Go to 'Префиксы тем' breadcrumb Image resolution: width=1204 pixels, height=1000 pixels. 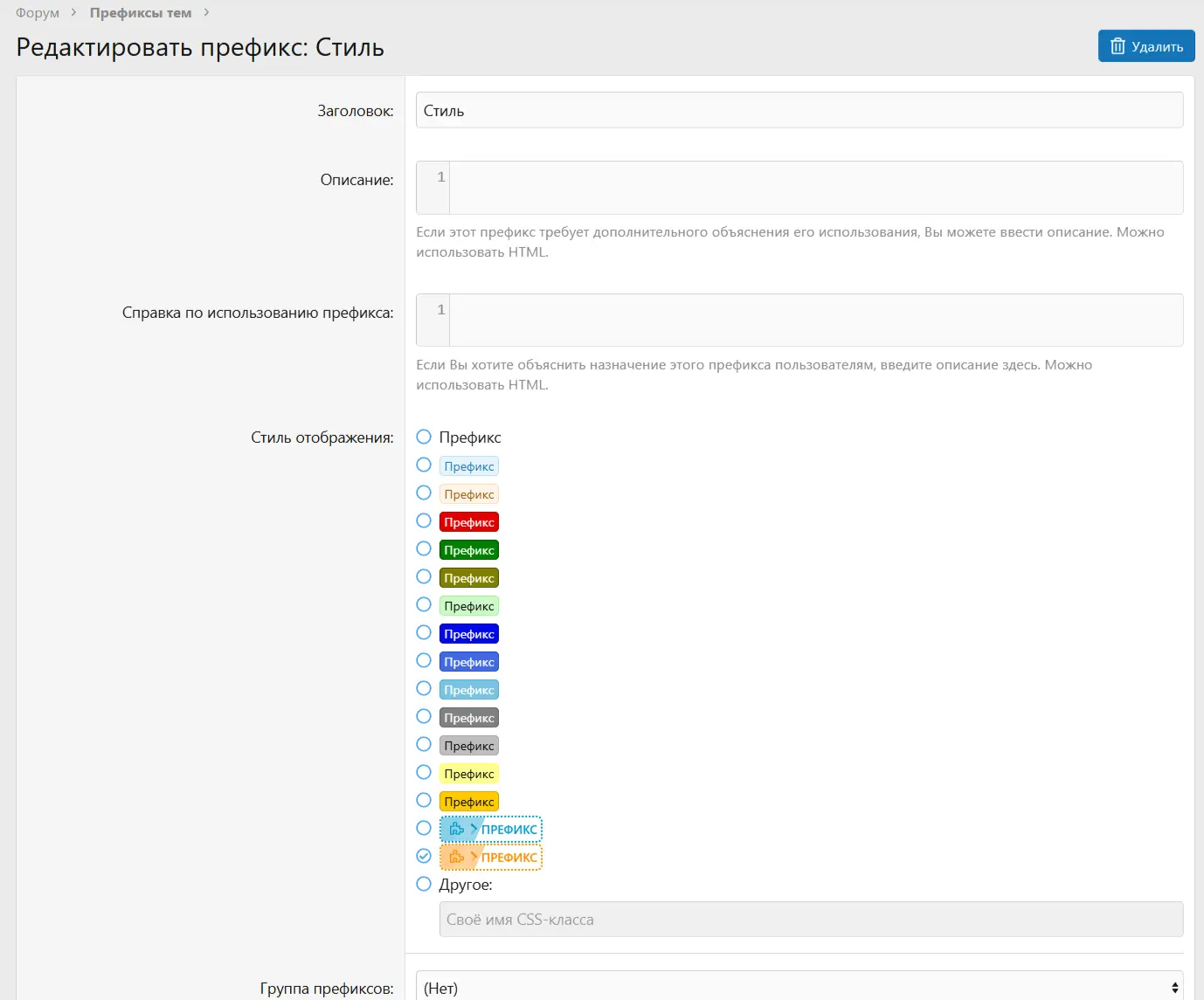(x=141, y=13)
